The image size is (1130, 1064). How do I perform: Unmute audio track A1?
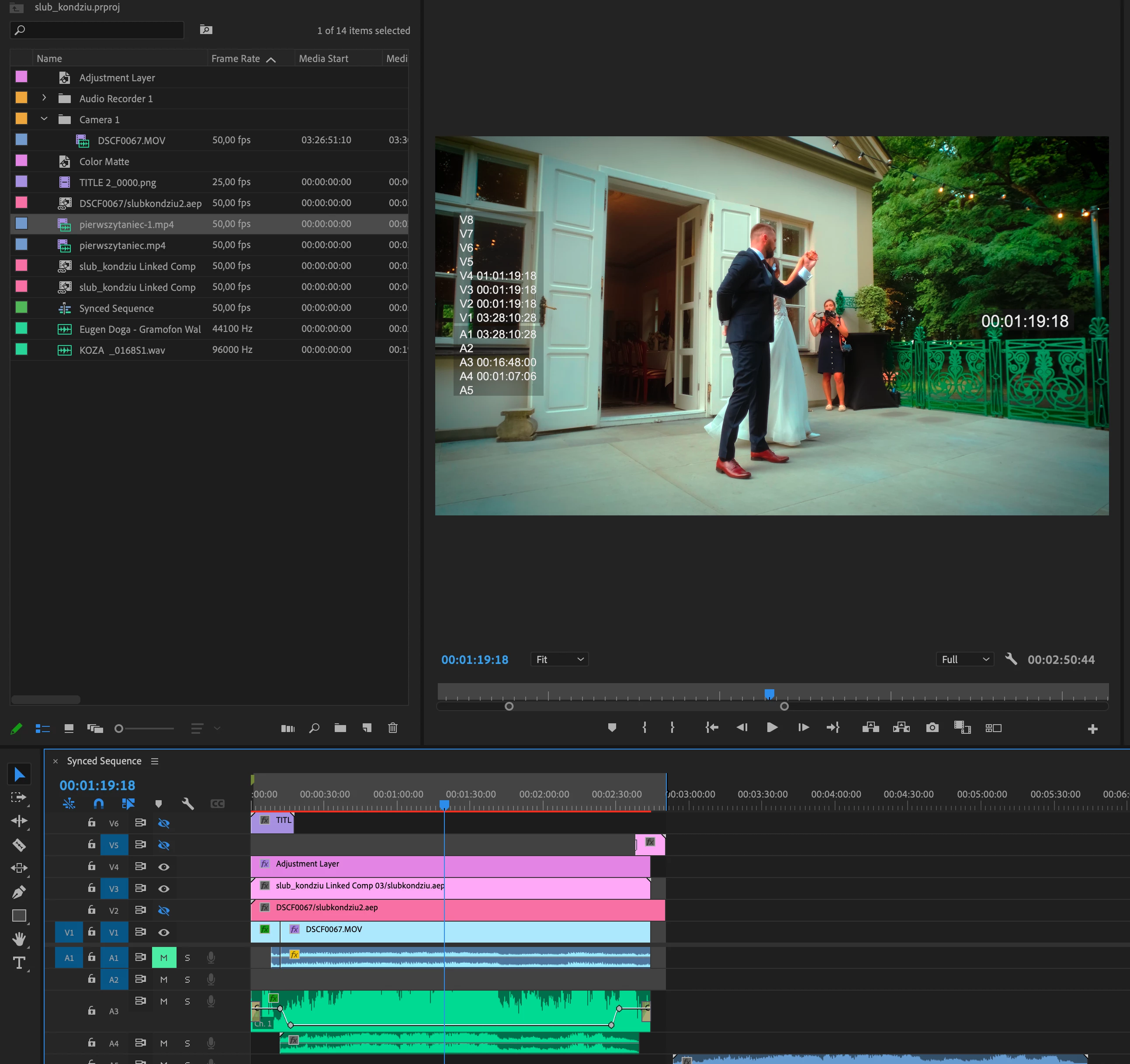pyautogui.click(x=164, y=958)
